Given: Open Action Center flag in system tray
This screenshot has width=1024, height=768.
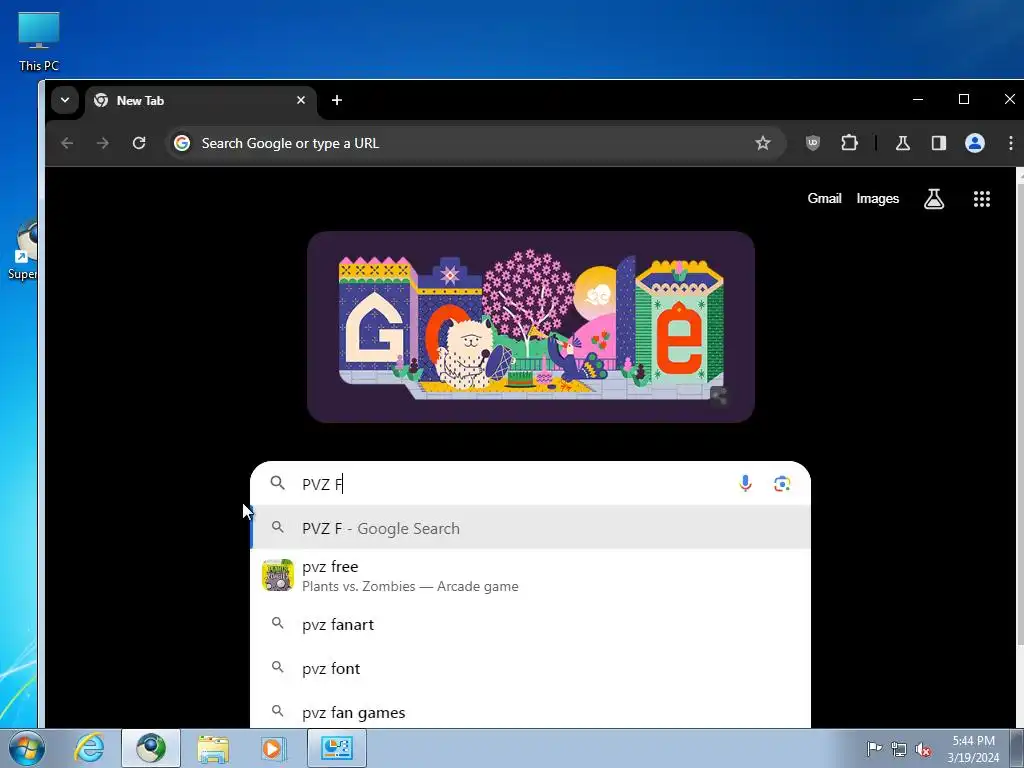Looking at the screenshot, I should pos(874,748).
